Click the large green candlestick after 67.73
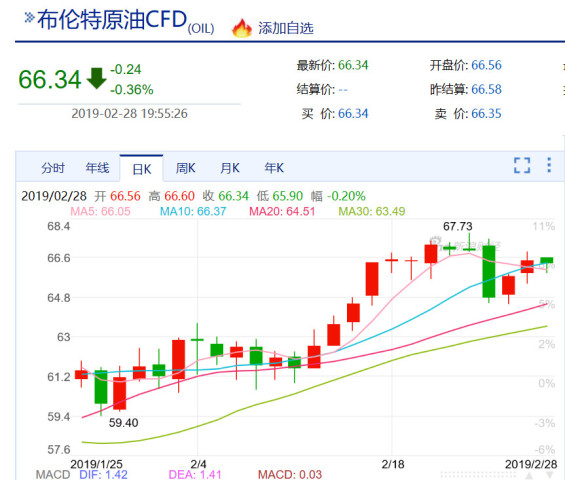This screenshot has height=480, width=565. tap(489, 271)
